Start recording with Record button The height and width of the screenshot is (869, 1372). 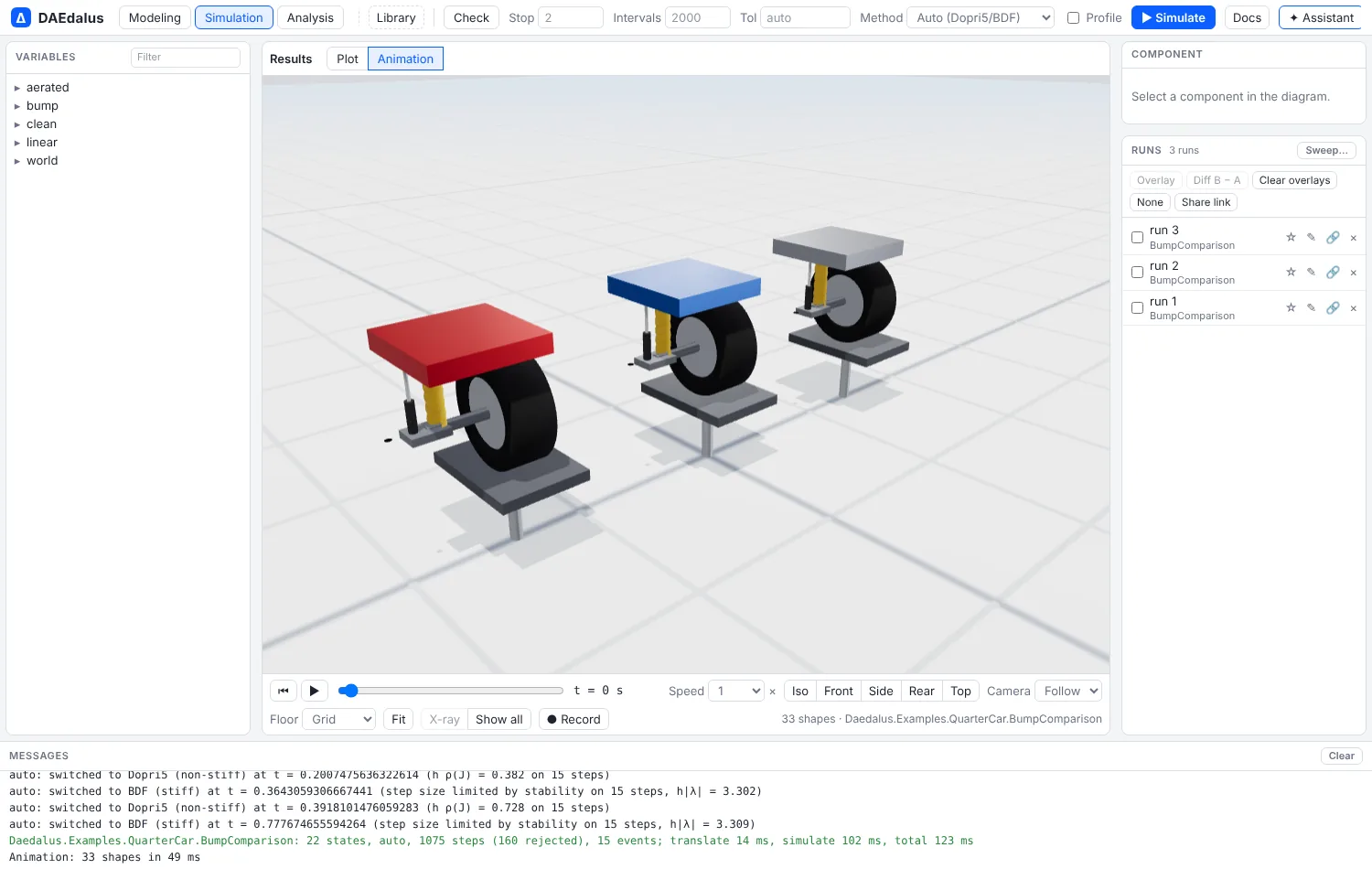573,719
